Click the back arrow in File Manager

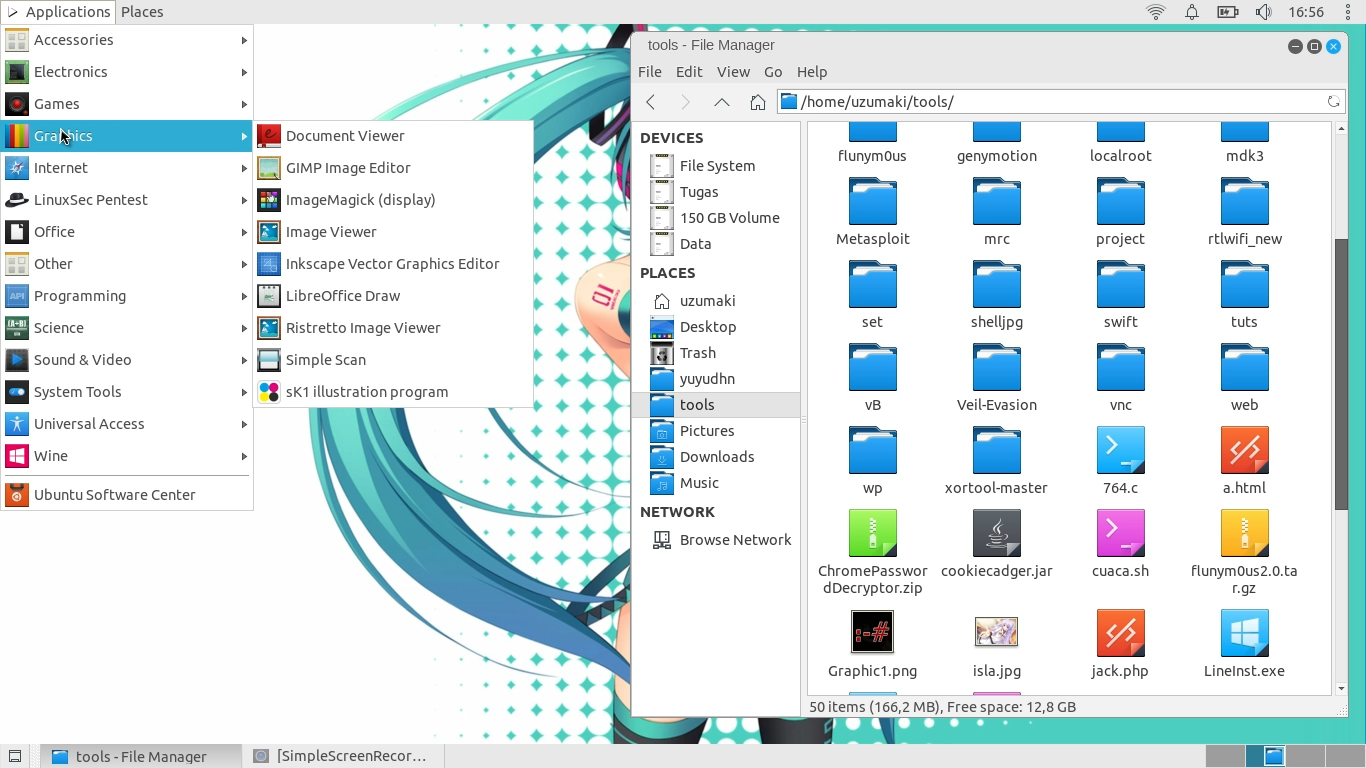[651, 102]
